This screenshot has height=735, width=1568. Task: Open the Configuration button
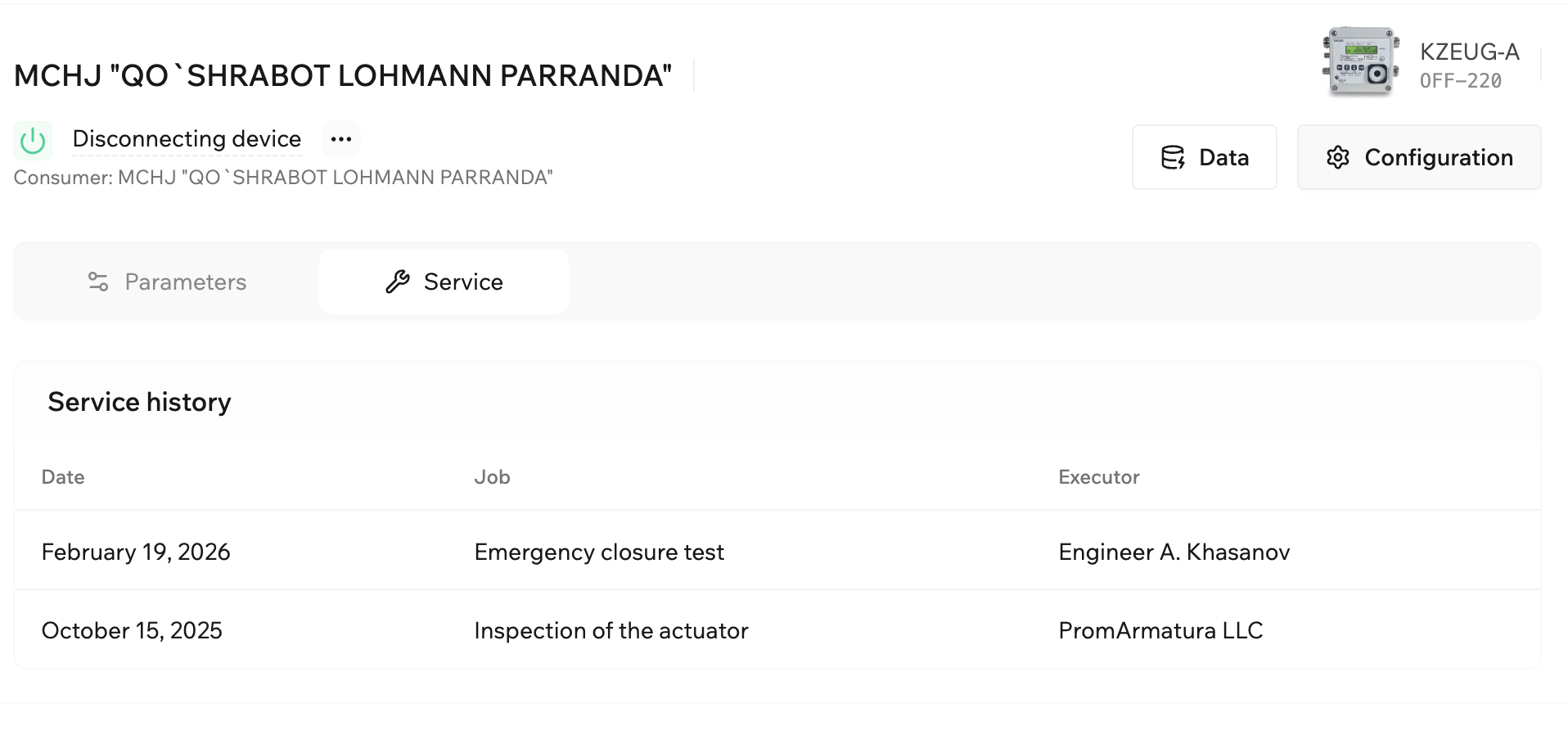pos(1418,157)
